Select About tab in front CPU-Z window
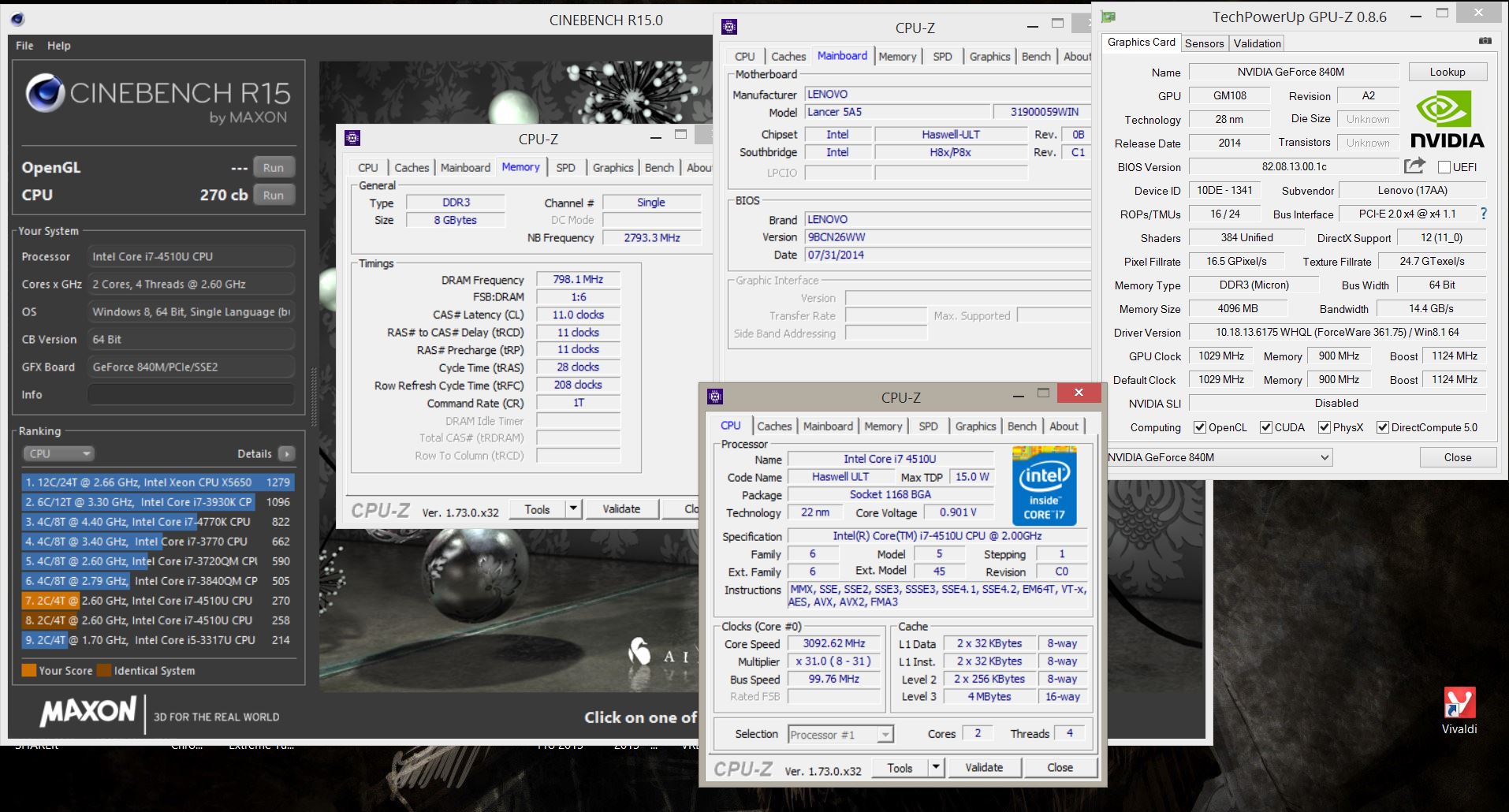Screen dimensions: 1509x812 tap(1064, 426)
